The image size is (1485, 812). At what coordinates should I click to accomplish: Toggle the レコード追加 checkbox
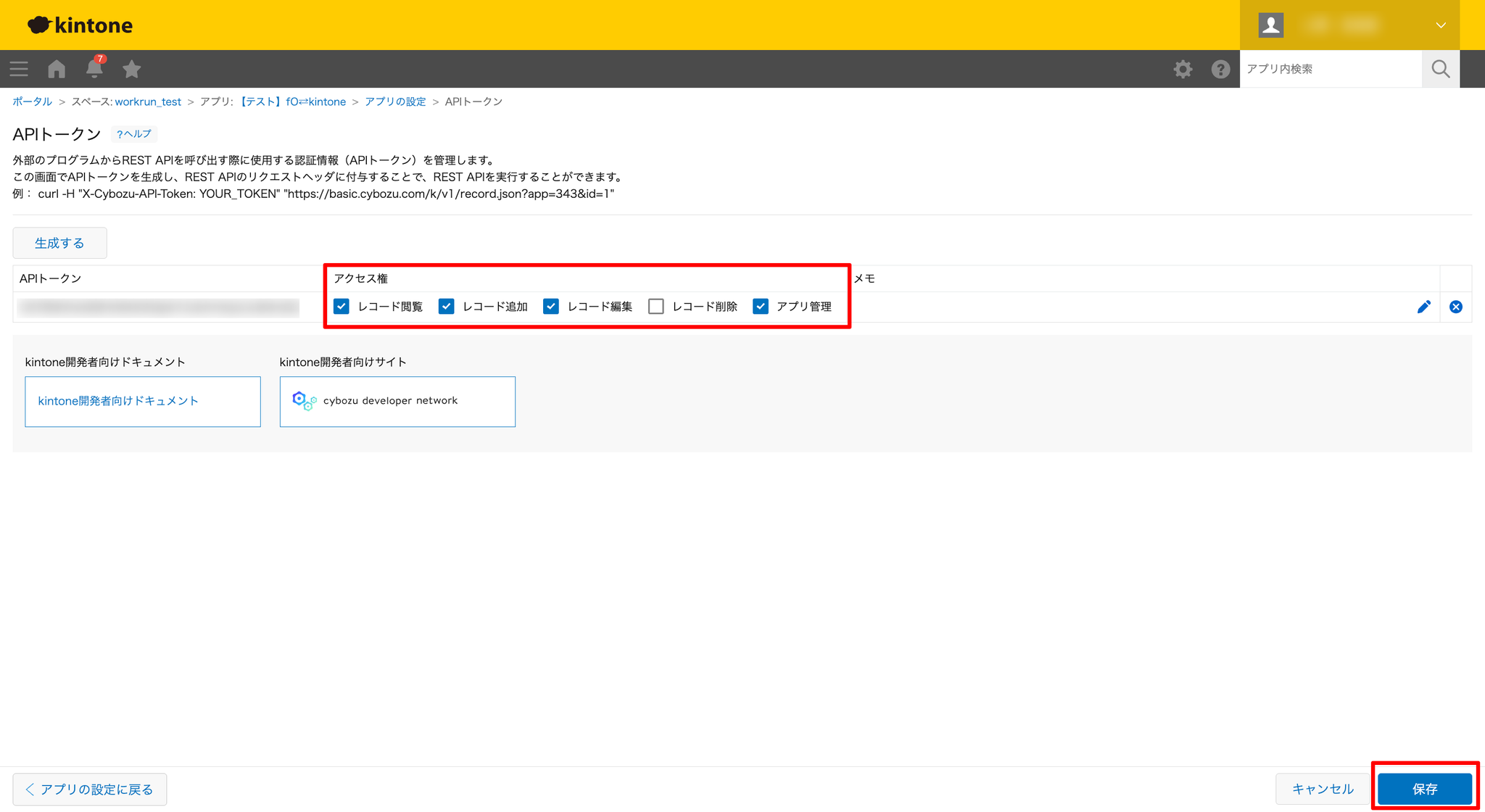(x=447, y=307)
